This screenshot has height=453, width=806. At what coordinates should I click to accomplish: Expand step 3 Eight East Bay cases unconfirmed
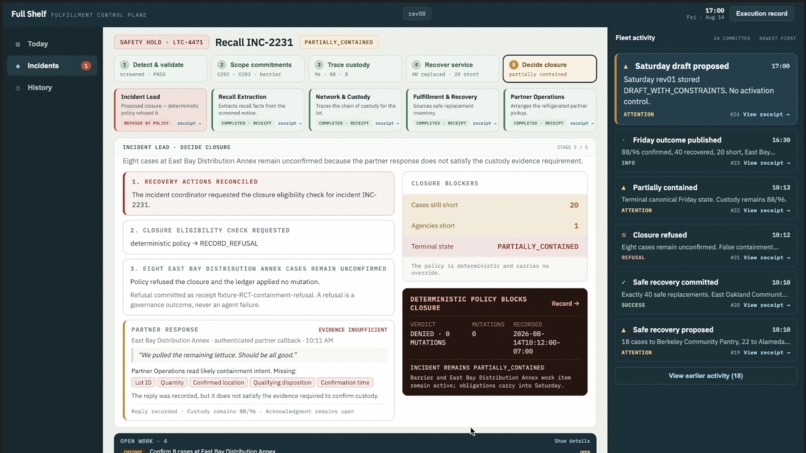pyautogui.click(x=259, y=287)
